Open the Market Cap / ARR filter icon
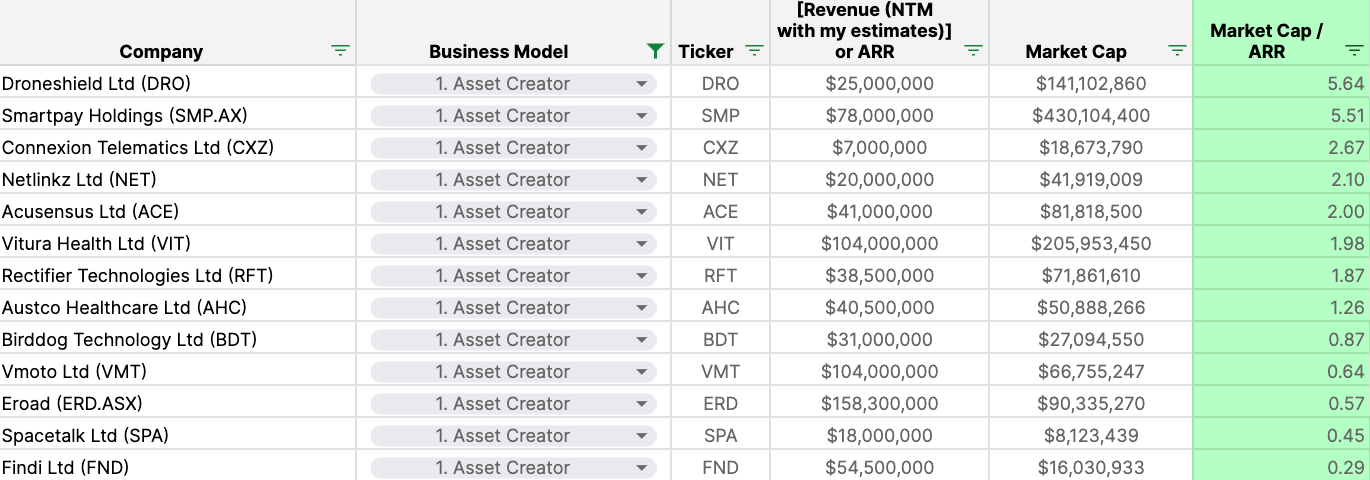Image resolution: width=1370 pixels, height=480 pixels. click(x=1353, y=51)
